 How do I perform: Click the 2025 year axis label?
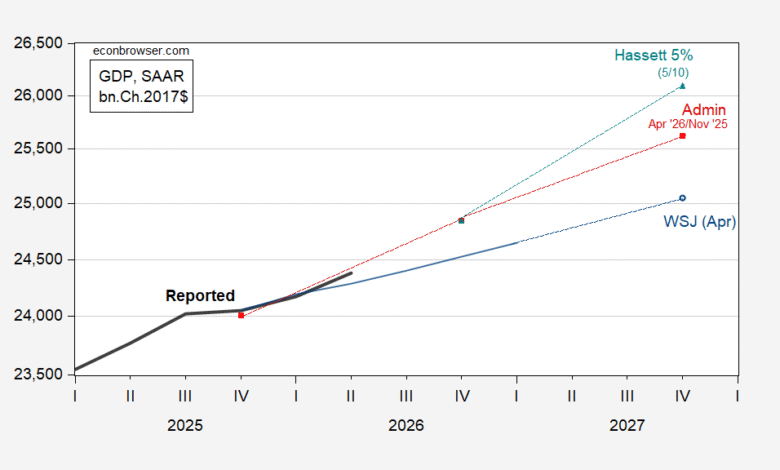[x=185, y=425]
